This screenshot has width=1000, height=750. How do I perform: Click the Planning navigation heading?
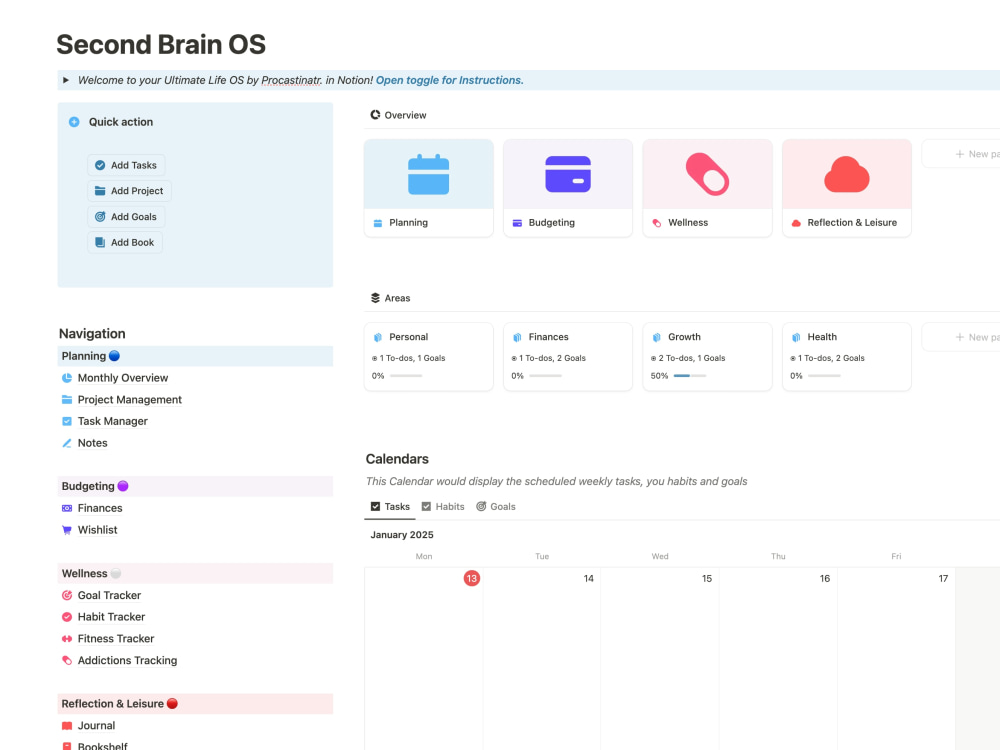pos(195,356)
